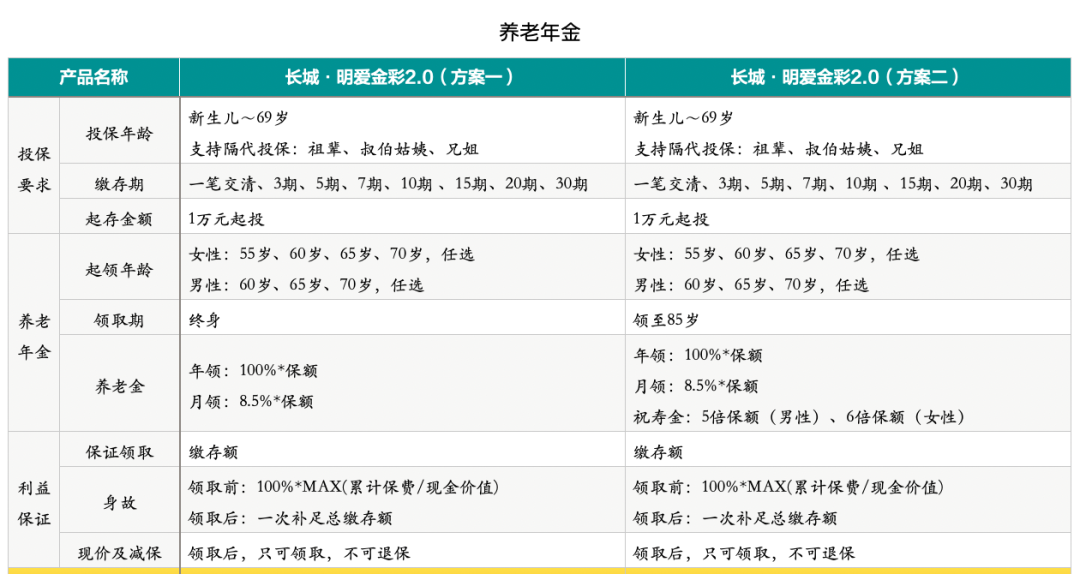Select 一笔交清、3期 缴存期 text under 方案一
This screenshot has width=1080, height=574.
(x=388, y=184)
